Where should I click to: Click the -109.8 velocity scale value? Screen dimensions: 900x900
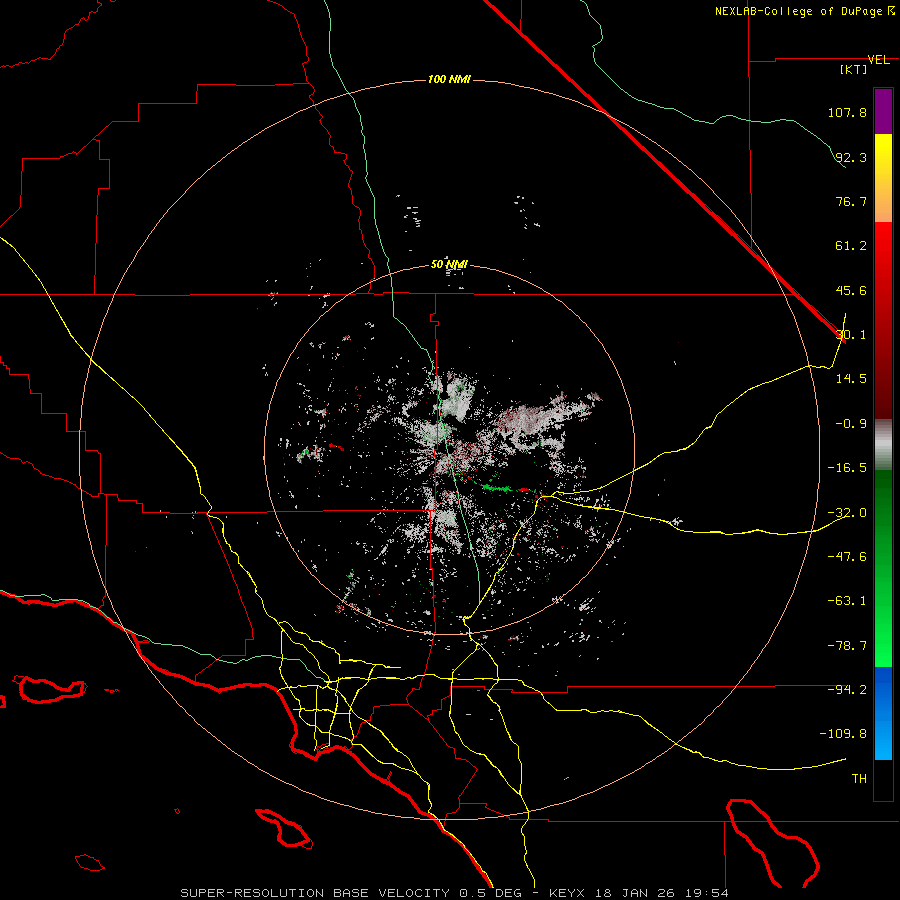click(843, 734)
